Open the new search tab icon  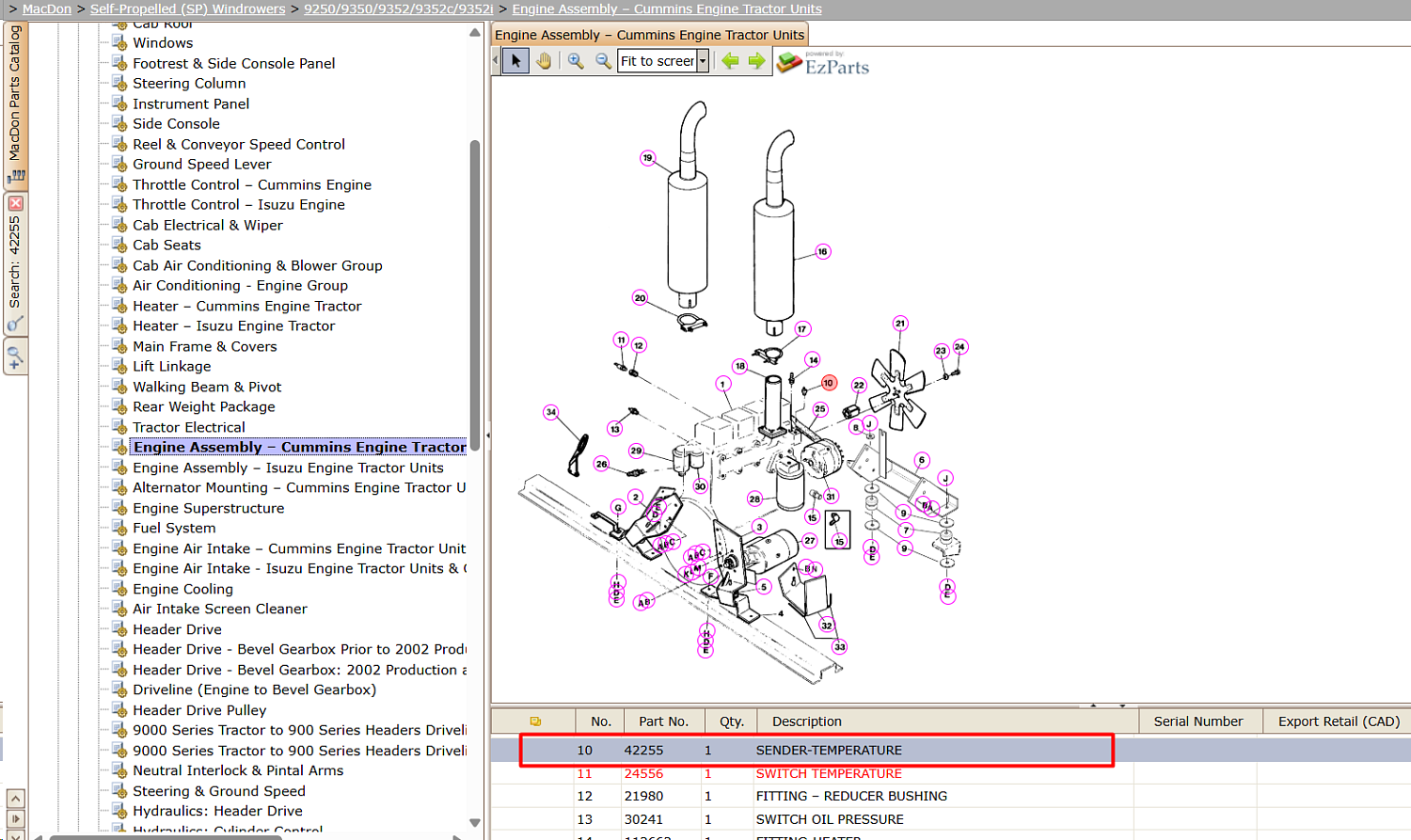[15, 357]
